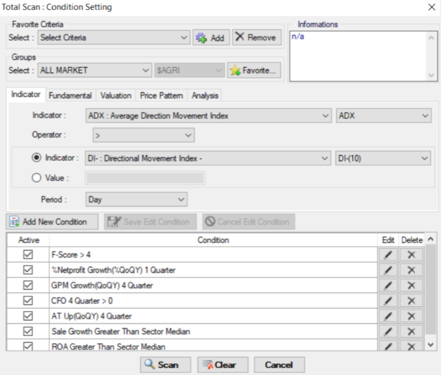Edit the F-Score > 4 condition

pos(388,255)
